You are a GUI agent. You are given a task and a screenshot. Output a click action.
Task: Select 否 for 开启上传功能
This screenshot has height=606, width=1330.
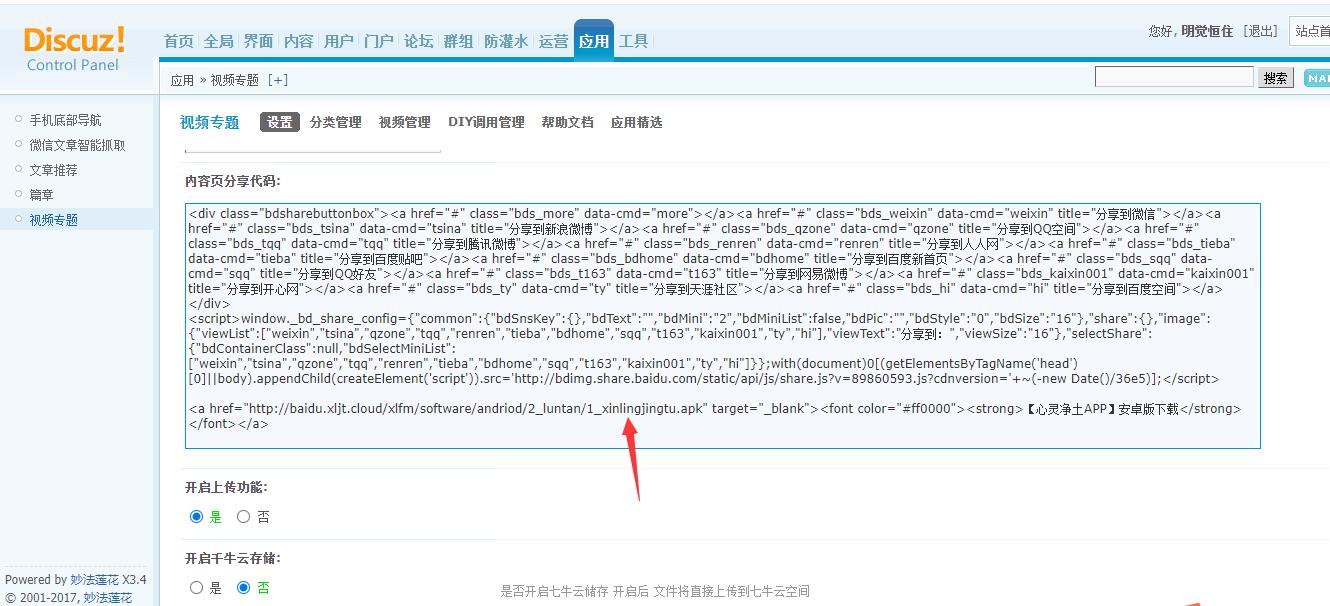pos(244,517)
